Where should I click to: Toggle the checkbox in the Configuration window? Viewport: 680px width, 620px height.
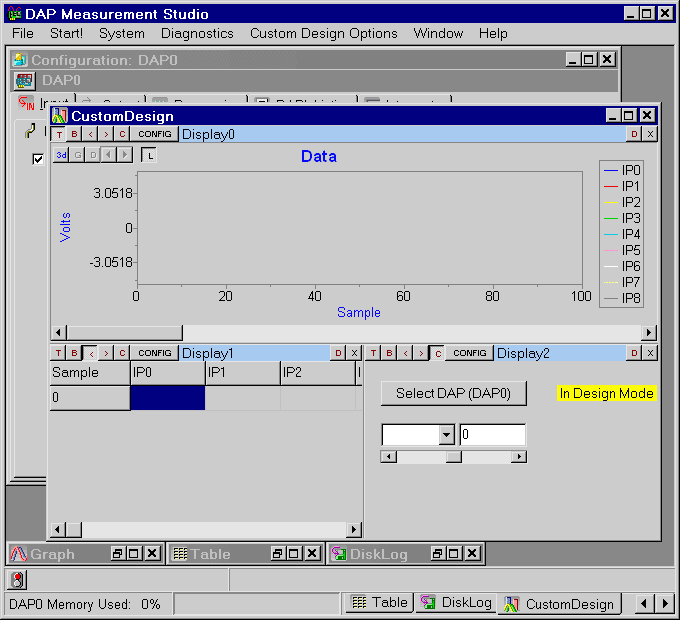(38, 159)
